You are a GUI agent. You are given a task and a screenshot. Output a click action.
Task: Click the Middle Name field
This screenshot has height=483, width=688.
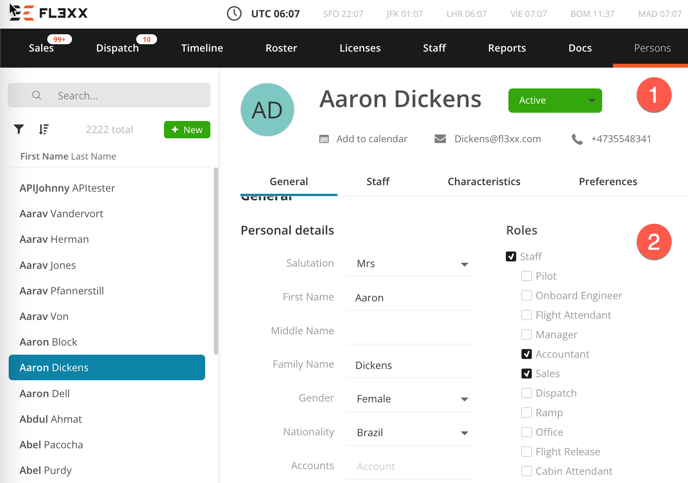[410, 331]
